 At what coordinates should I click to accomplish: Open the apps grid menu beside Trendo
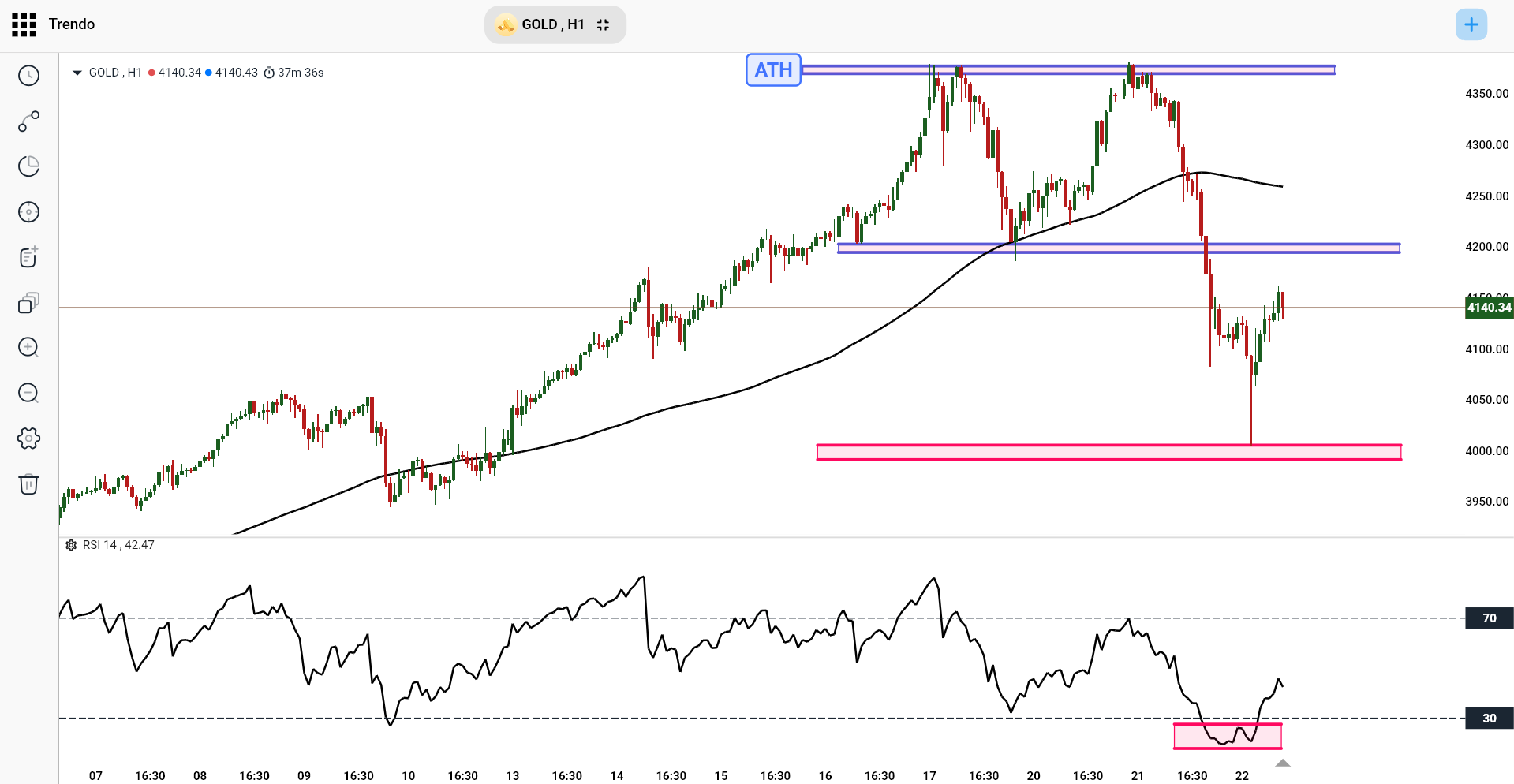24,24
